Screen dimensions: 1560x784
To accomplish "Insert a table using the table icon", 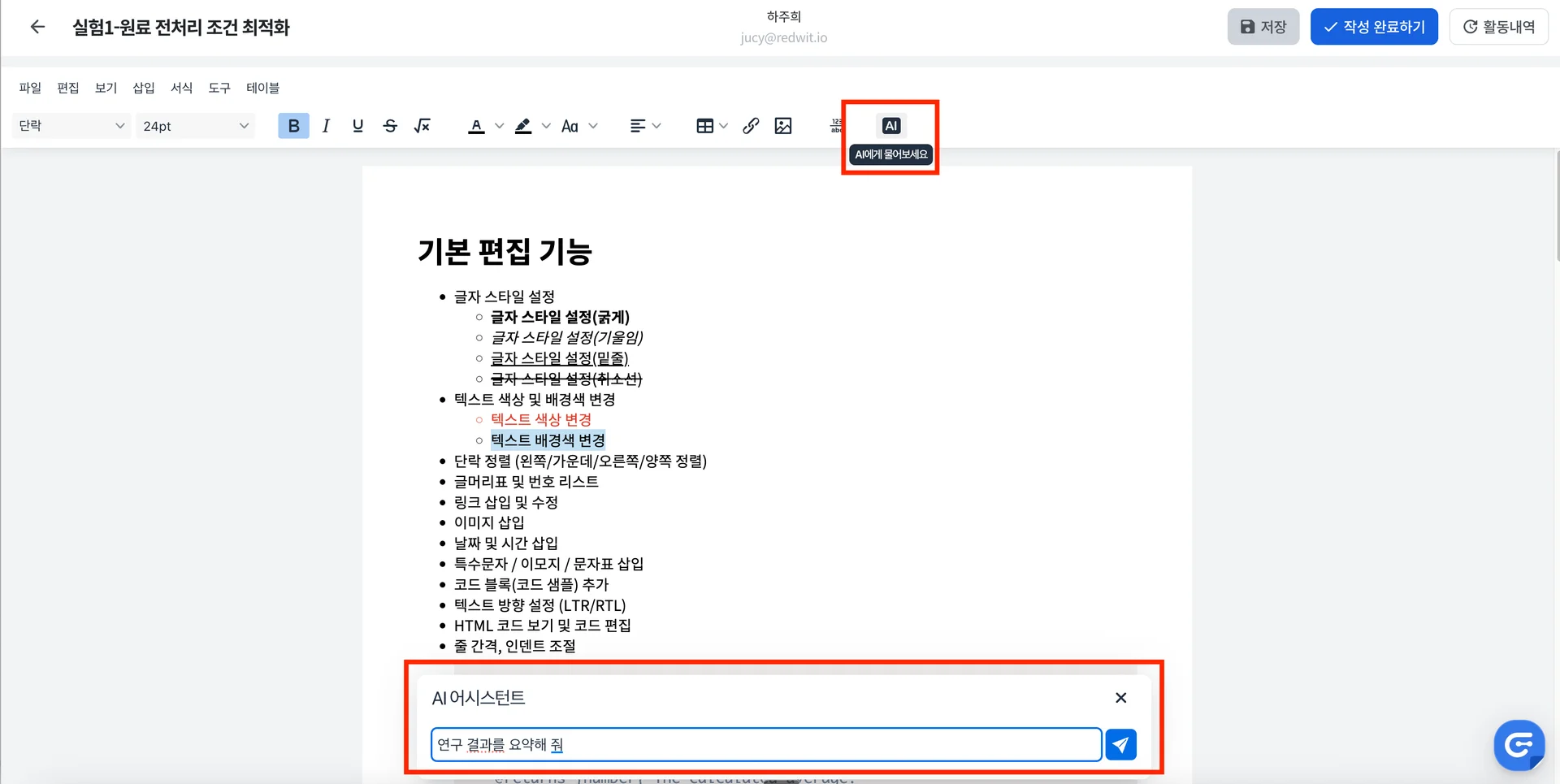I will [x=703, y=126].
